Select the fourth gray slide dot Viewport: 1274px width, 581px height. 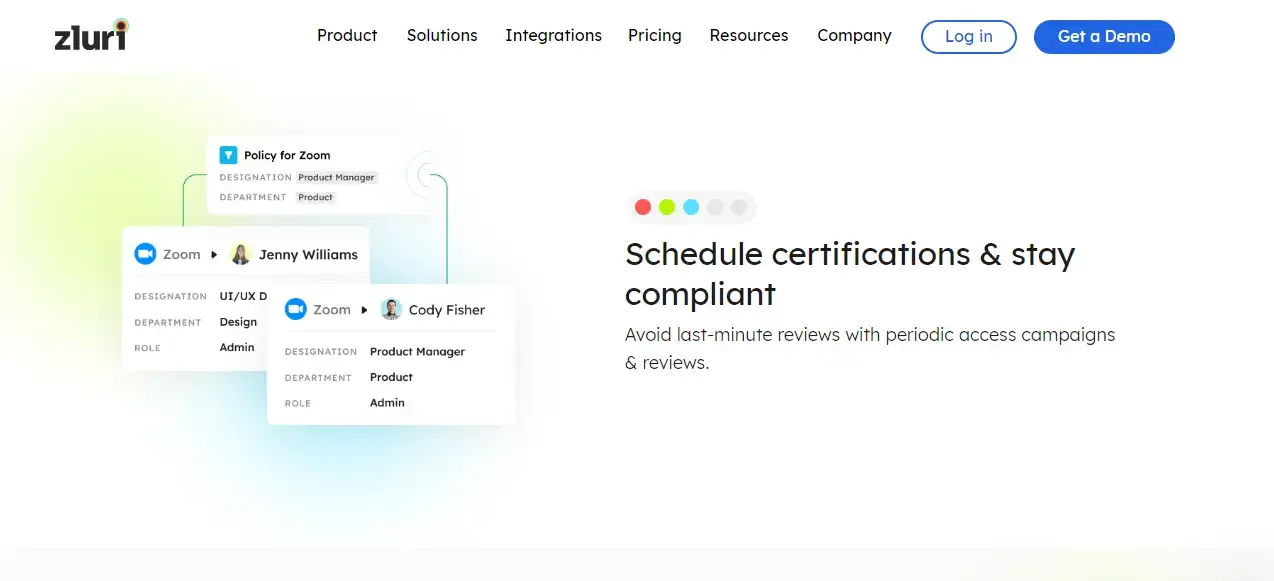[x=715, y=207]
